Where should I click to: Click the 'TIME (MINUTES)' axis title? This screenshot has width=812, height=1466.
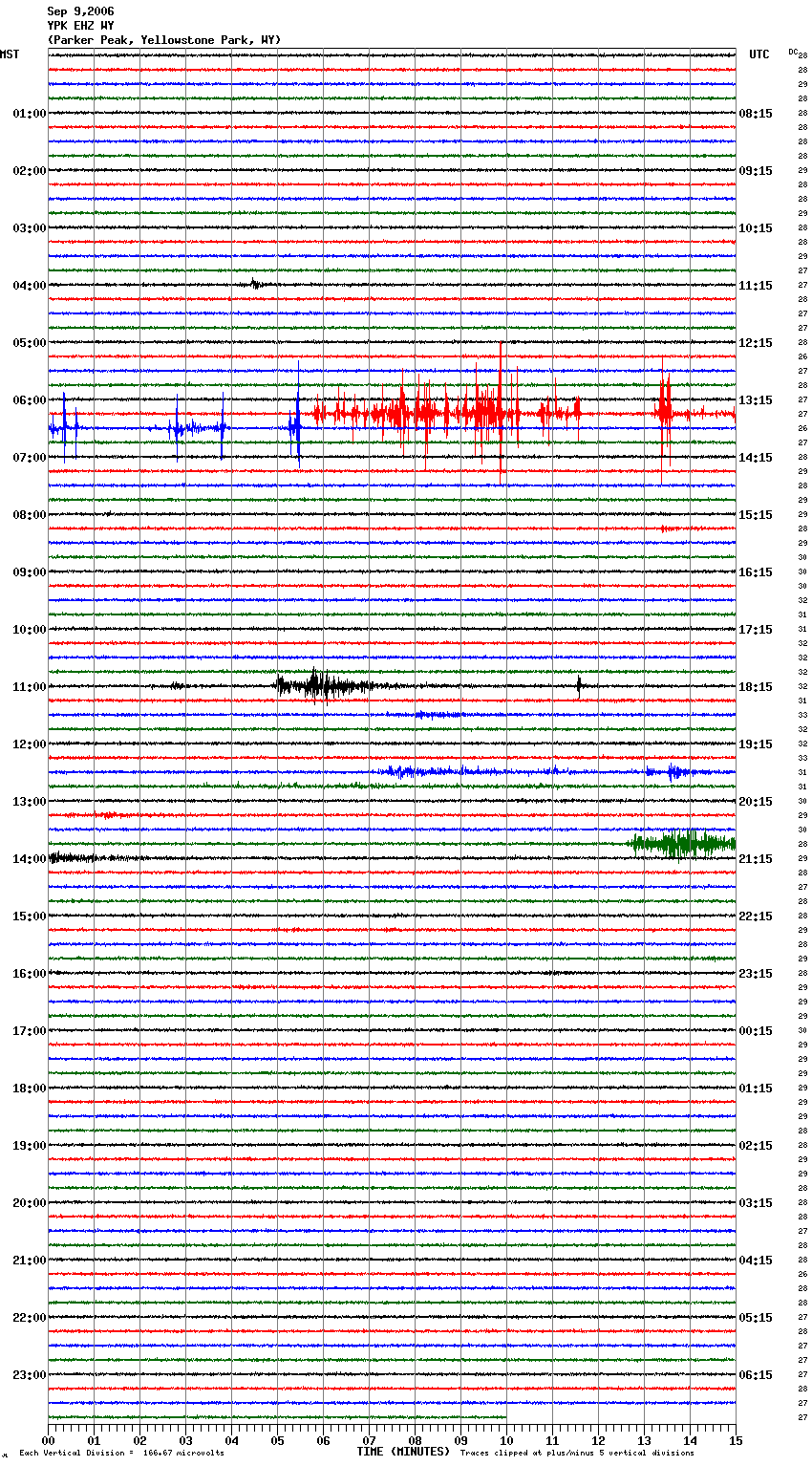pyautogui.click(x=403, y=1452)
